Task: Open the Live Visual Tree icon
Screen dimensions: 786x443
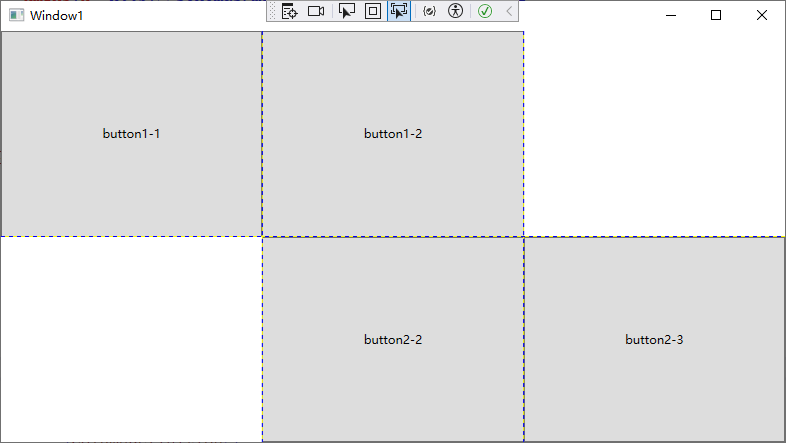Action: (289, 11)
